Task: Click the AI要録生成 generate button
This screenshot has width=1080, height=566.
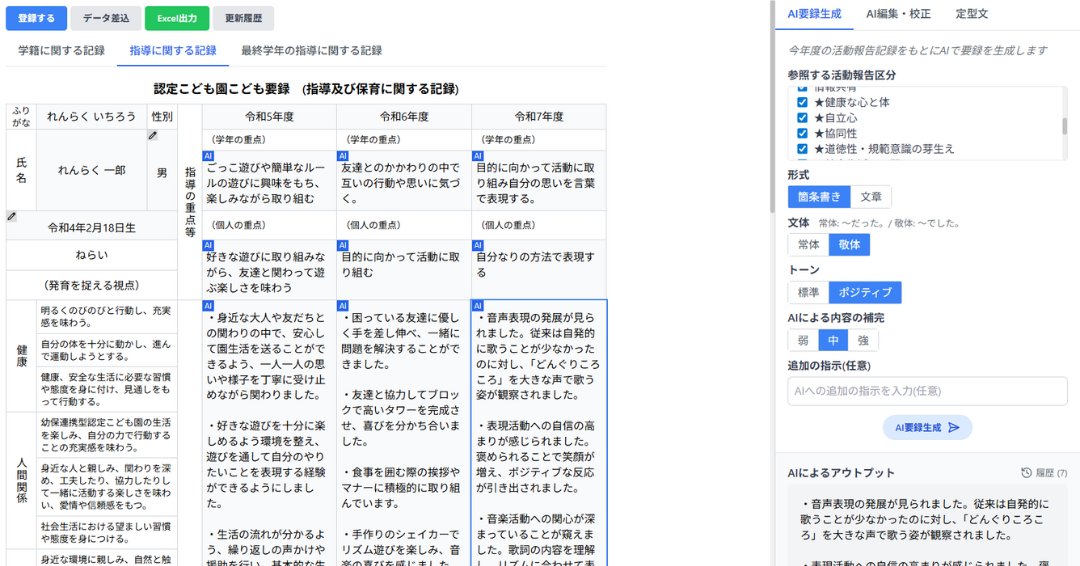Action: 927,428
